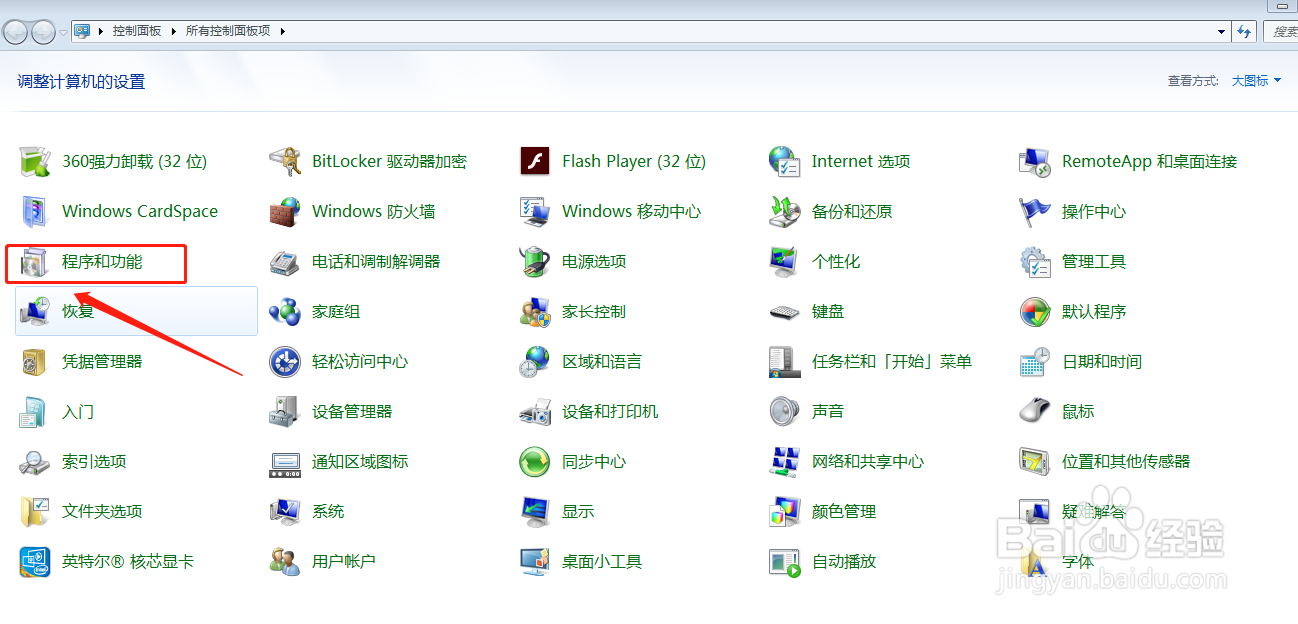Click the 电话和调制解调器 icon

coord(285,261)
